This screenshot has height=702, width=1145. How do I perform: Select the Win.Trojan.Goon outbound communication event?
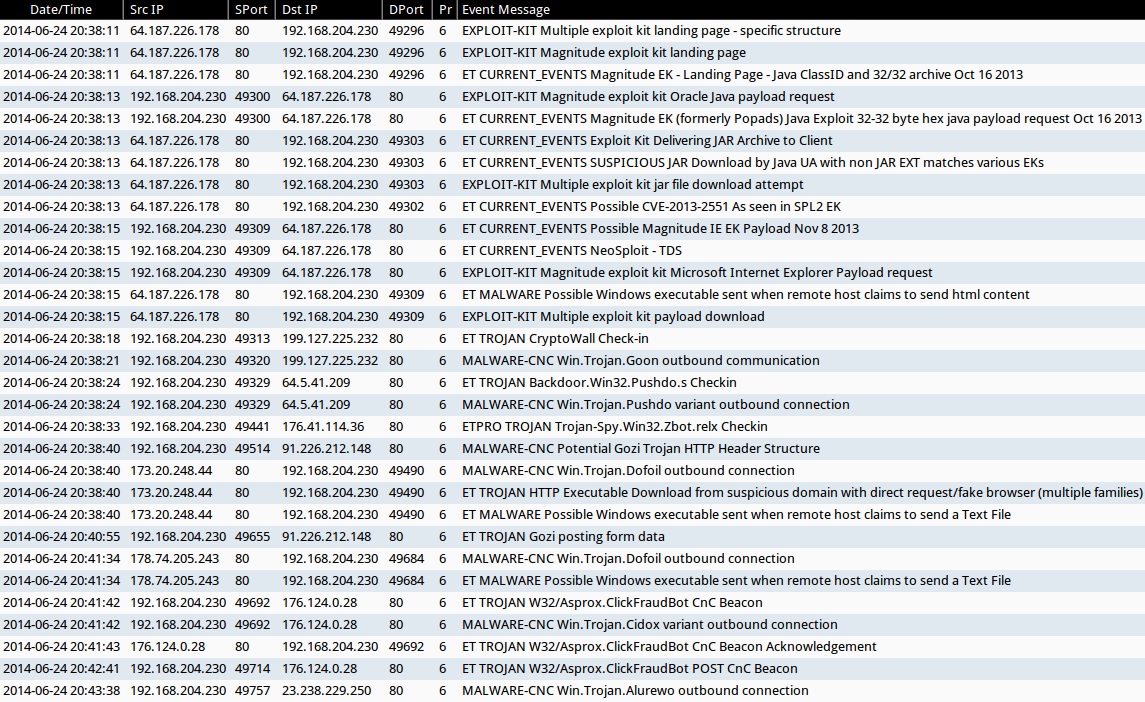640,361
